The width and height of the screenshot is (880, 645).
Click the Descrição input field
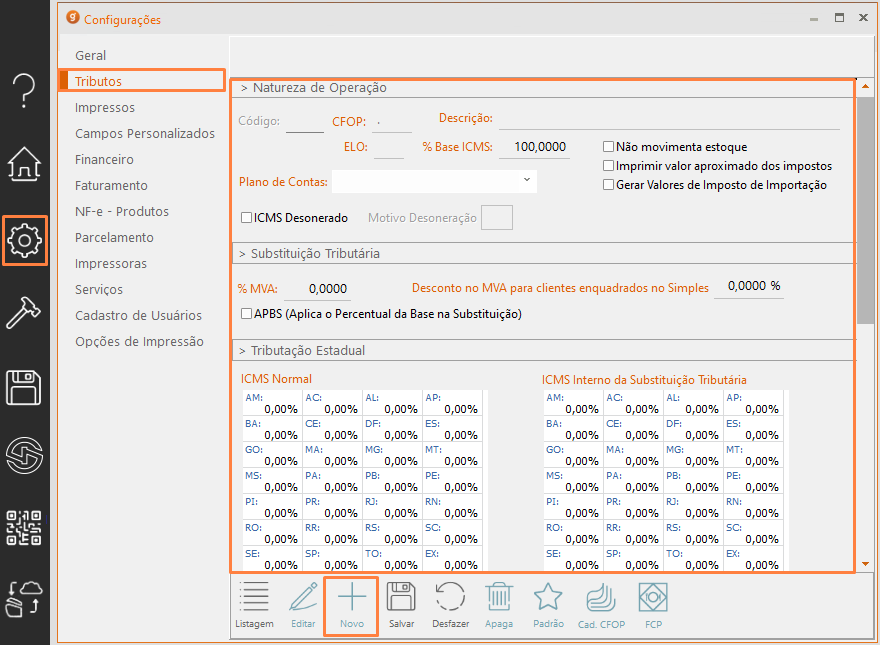click(669, 119)
